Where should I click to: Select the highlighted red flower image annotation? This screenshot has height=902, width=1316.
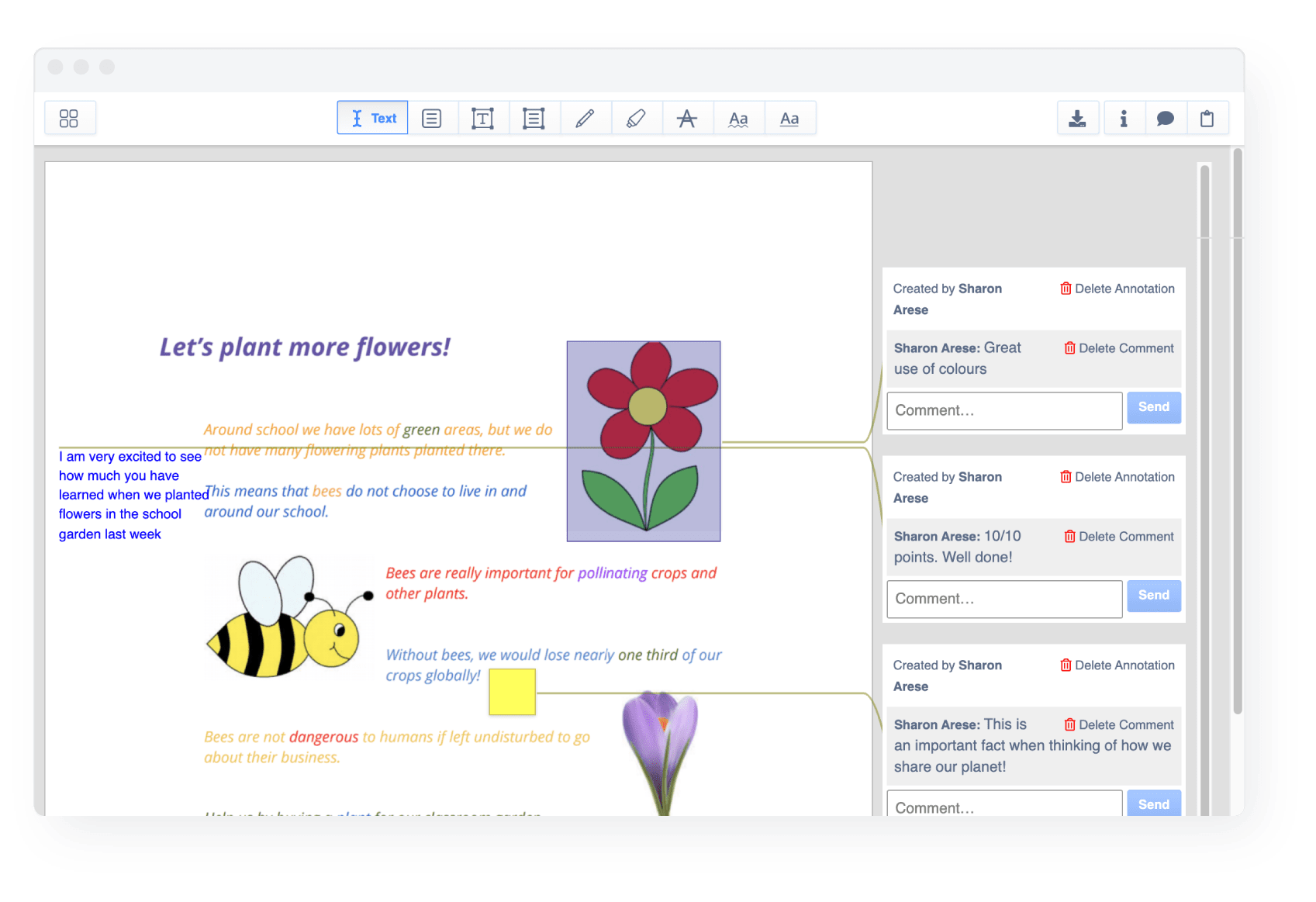[x=644, y=441]
